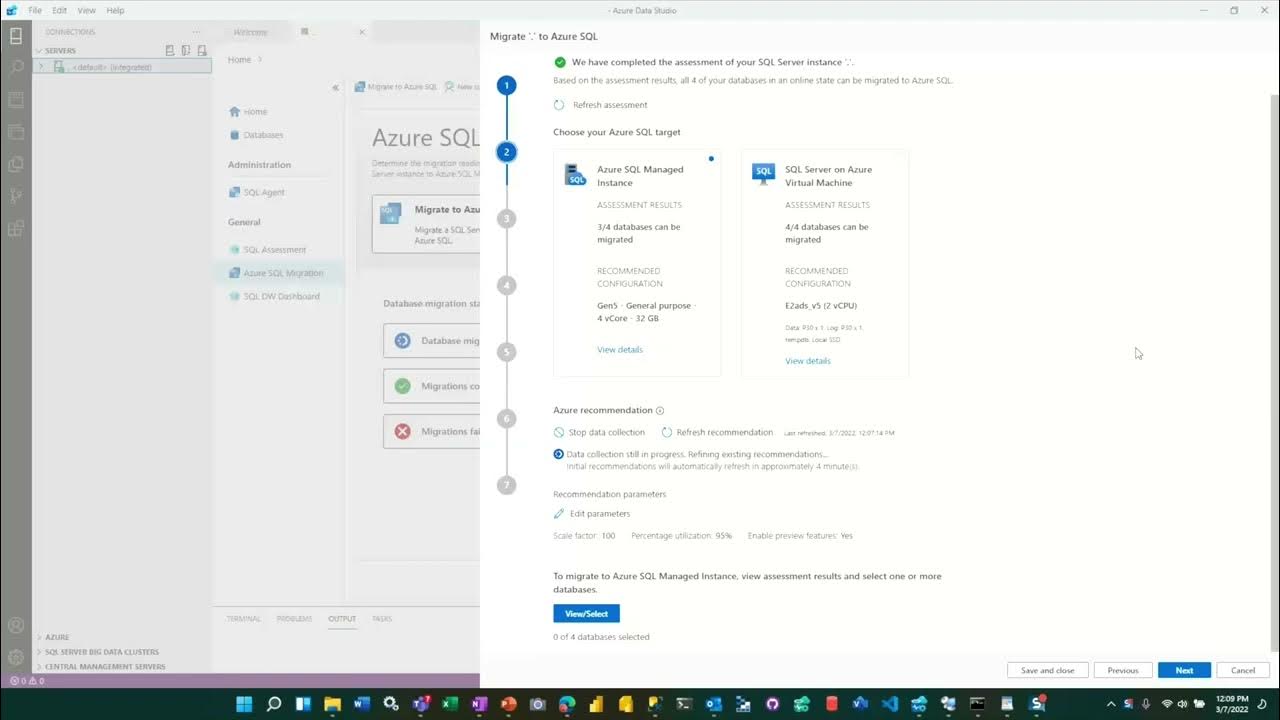Click the Azure SQL Managed Instance card icon
The height and width of the screenshot is (720, 1280).
tap(575, 174)
